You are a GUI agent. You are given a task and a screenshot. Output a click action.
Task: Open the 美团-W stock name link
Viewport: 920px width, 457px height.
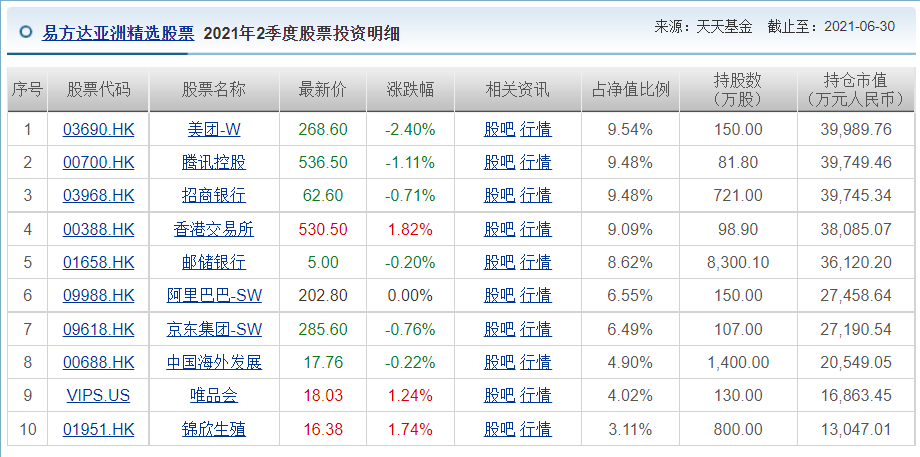pos(214,129)
